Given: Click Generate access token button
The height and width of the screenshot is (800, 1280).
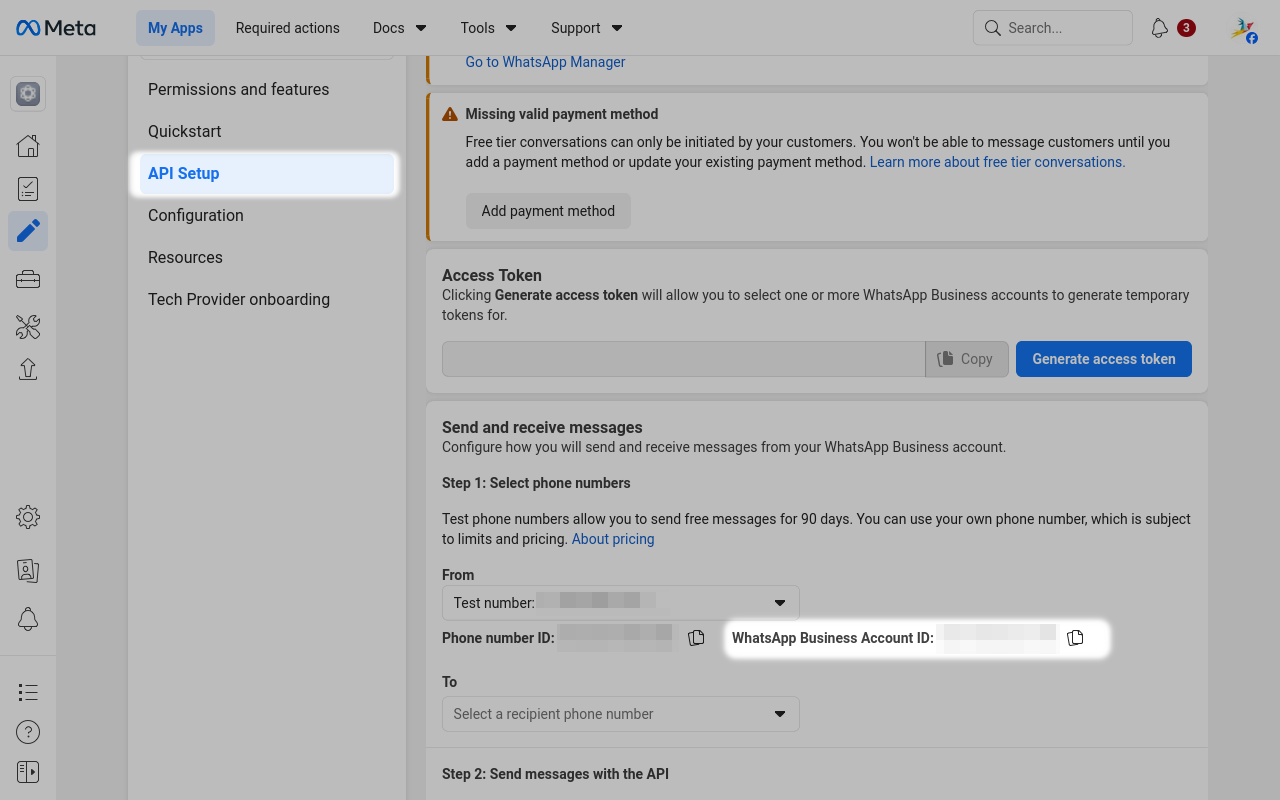Looking at the screenshot, I should [x=1104, y=359].
